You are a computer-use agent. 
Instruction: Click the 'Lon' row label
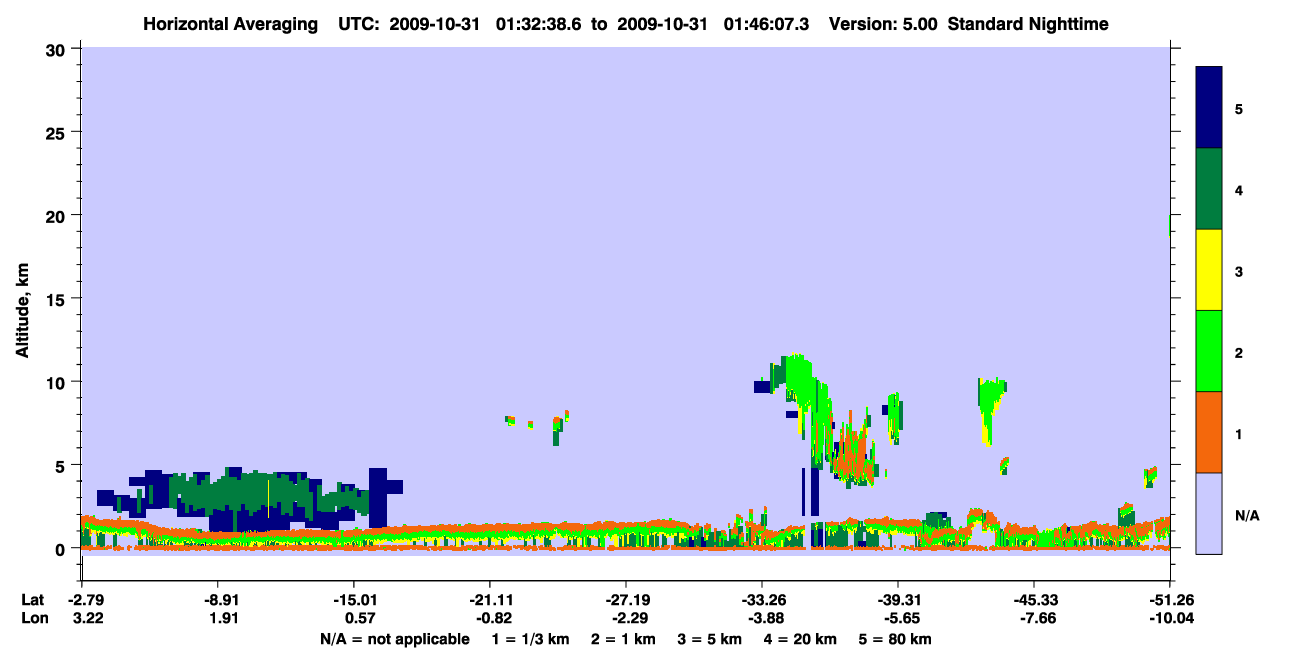[x=34, y=618]
